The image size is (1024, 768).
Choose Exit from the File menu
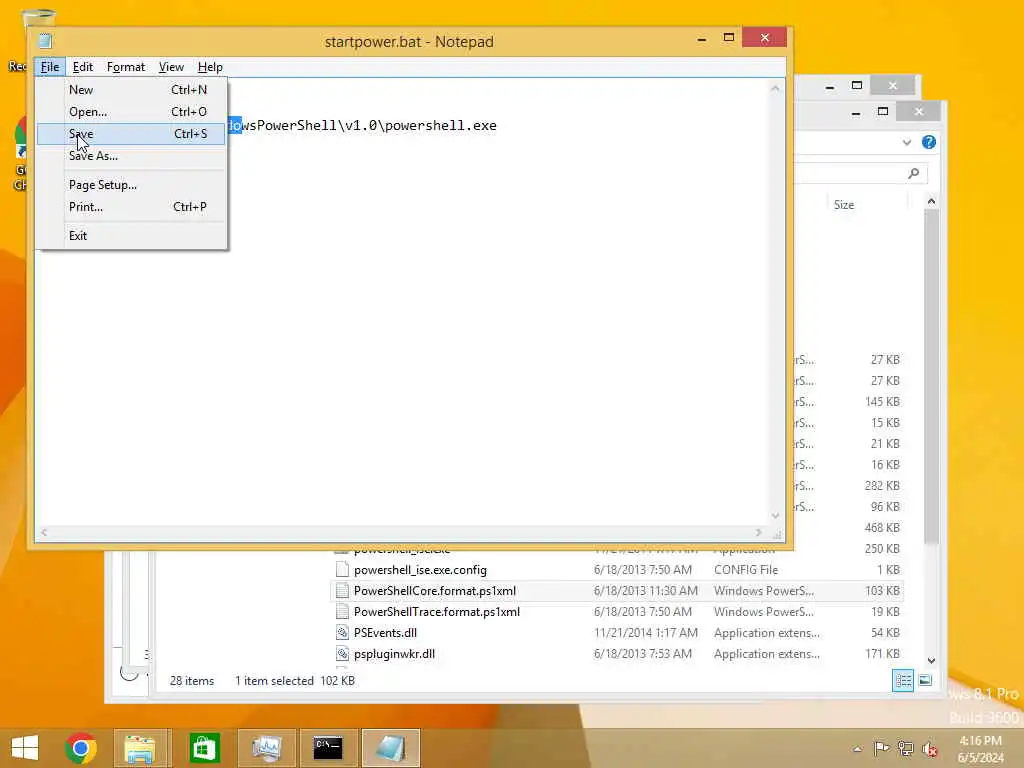[x=131, y=236]
